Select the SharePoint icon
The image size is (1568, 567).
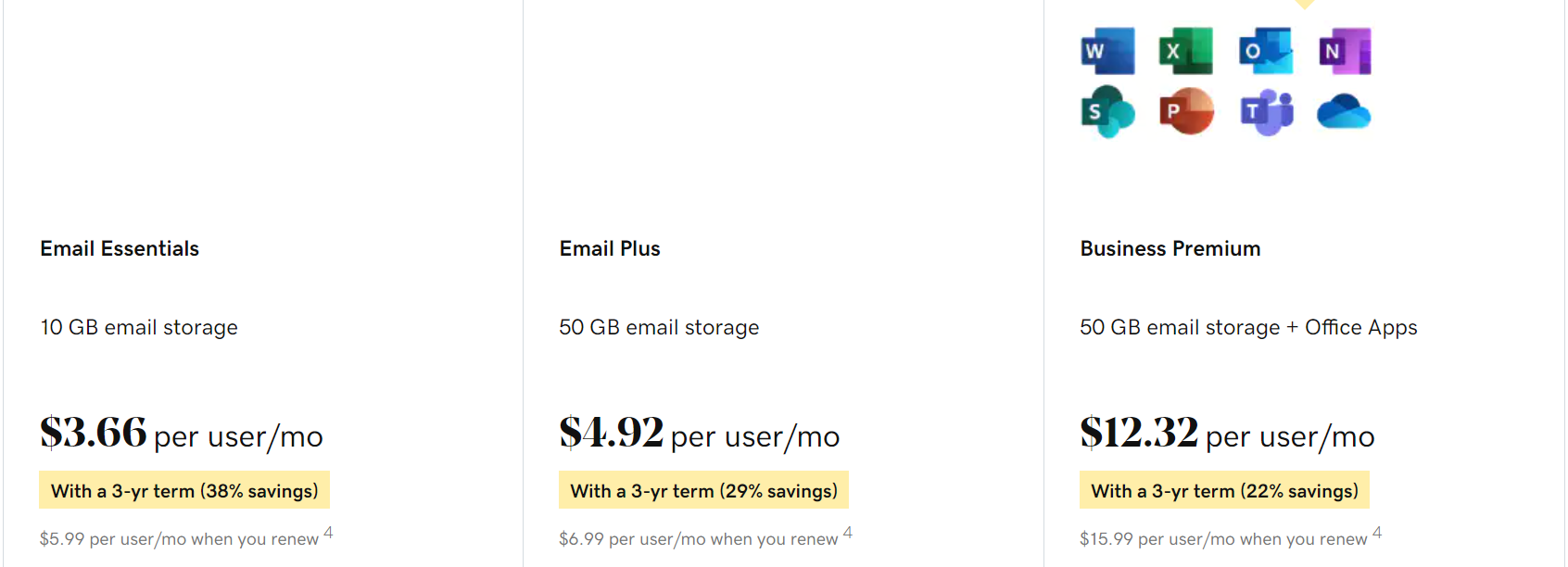1107,112
